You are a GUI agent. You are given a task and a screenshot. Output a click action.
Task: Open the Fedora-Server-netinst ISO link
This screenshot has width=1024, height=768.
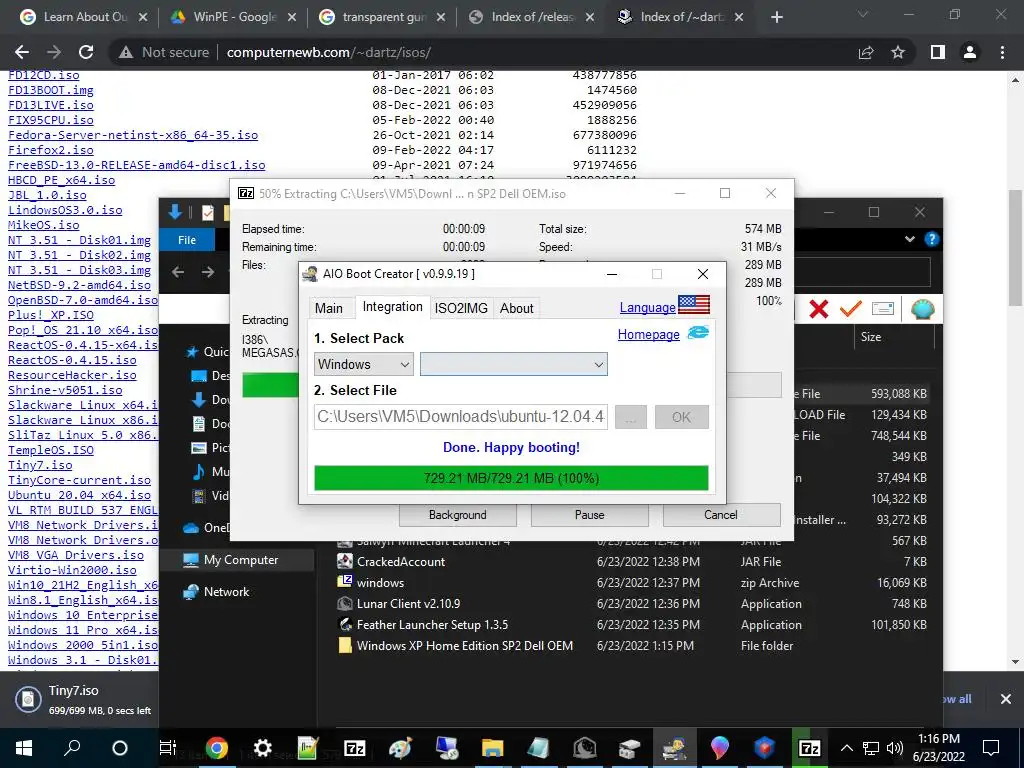(x=133, y=135)
